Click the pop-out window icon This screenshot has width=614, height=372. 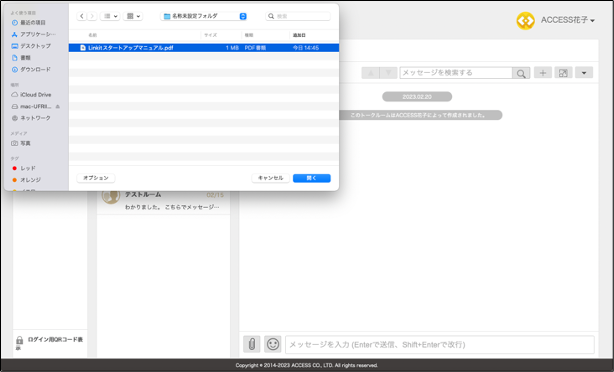coord(563,73)
